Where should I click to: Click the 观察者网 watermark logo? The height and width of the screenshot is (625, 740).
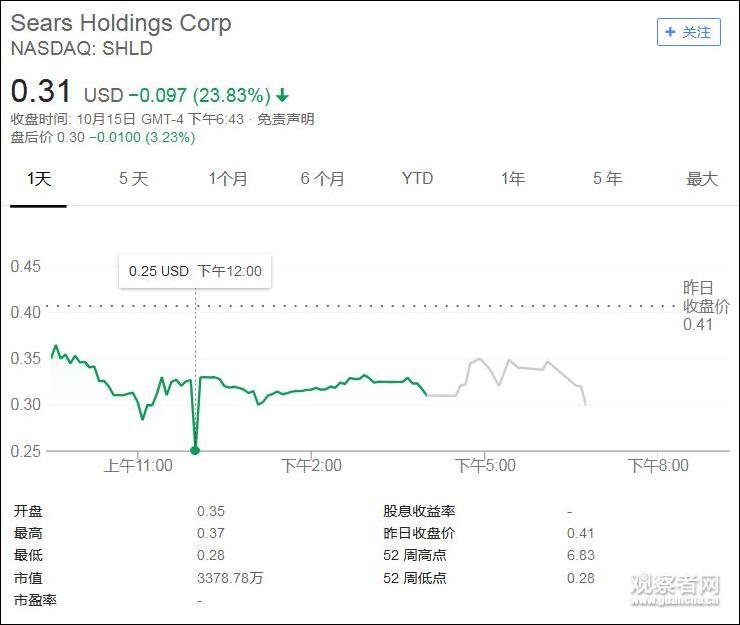pos(675,588)
